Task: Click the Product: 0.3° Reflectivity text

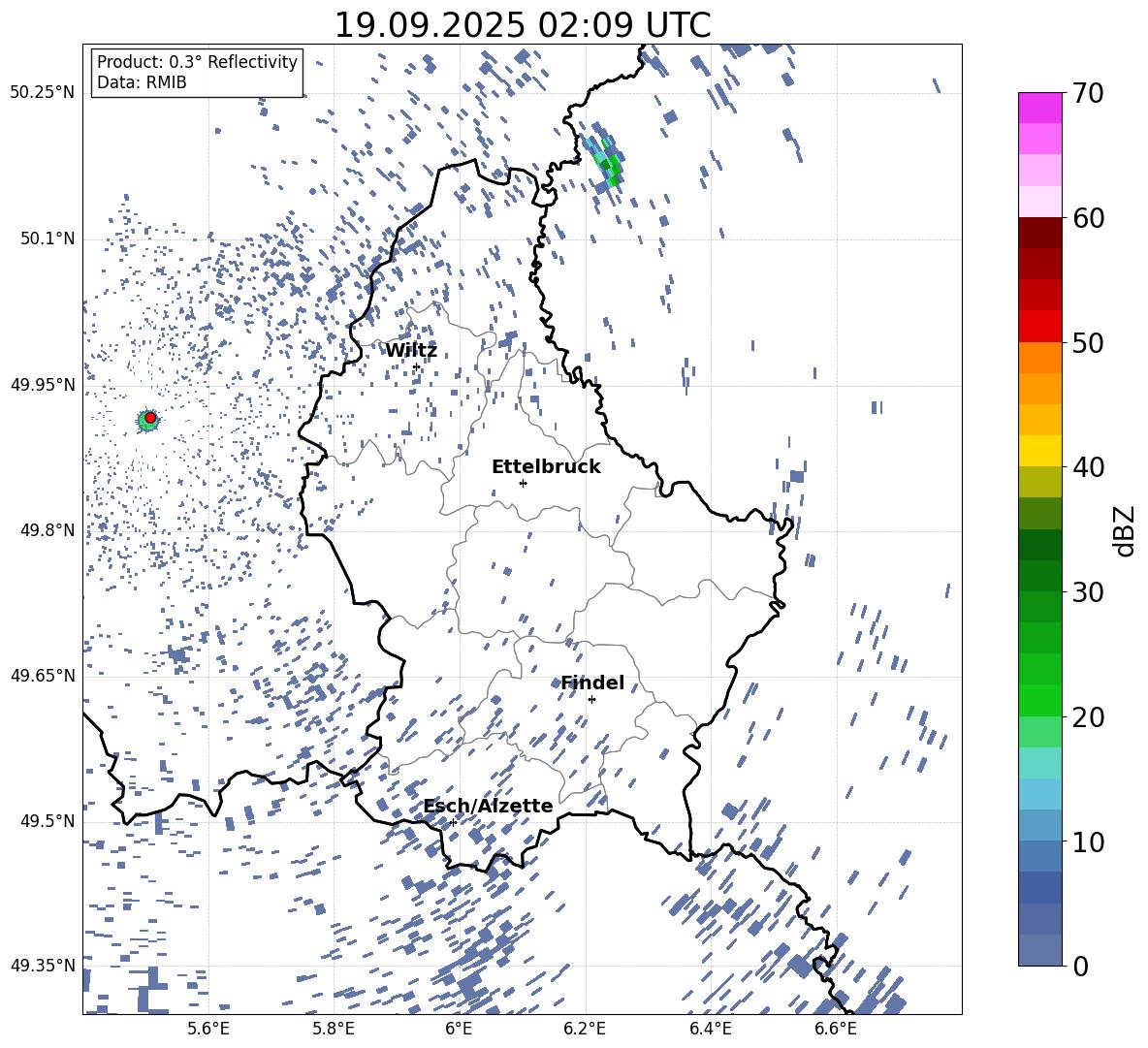Action: pyautogui.click(x=197, y=62)
